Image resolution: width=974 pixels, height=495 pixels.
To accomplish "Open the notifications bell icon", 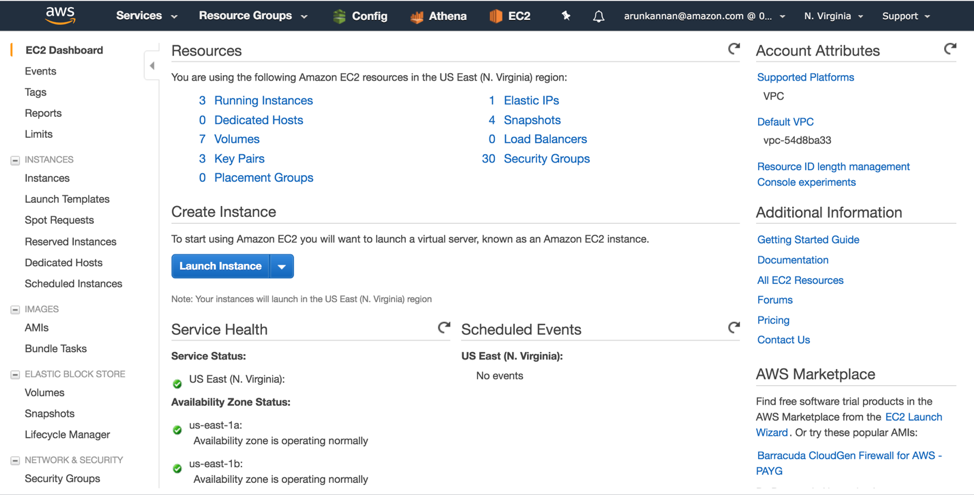I will pos(598,16).
